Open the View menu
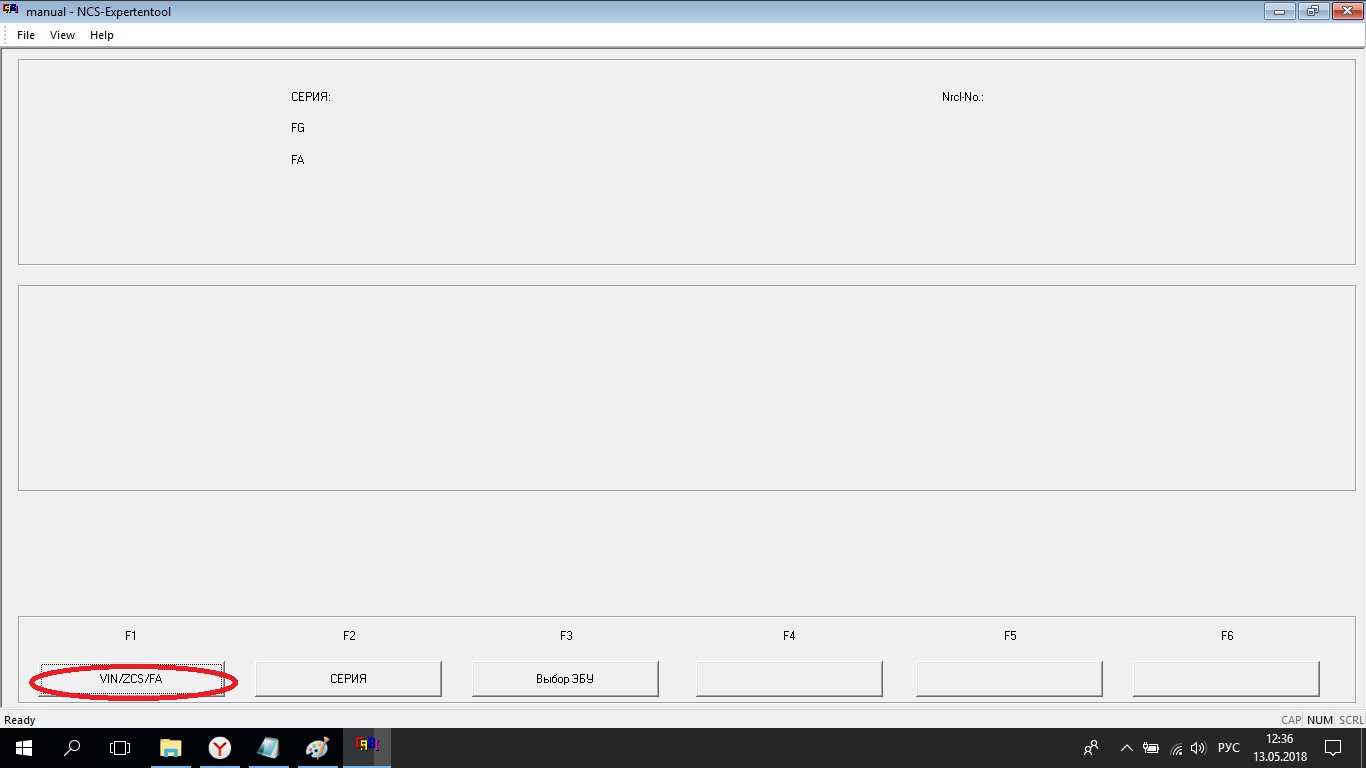 tap(62, 35)
